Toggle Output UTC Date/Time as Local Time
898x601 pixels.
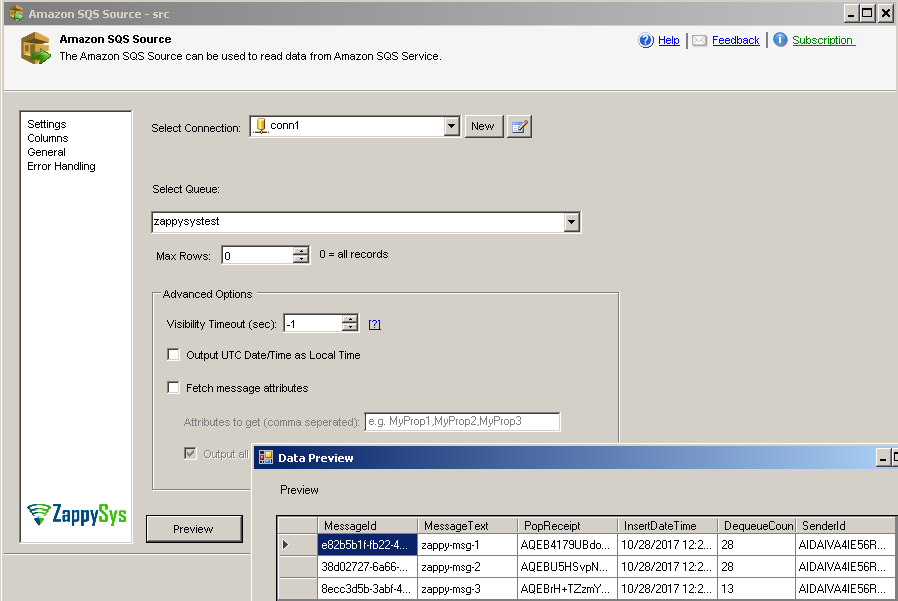pos(174,355)
